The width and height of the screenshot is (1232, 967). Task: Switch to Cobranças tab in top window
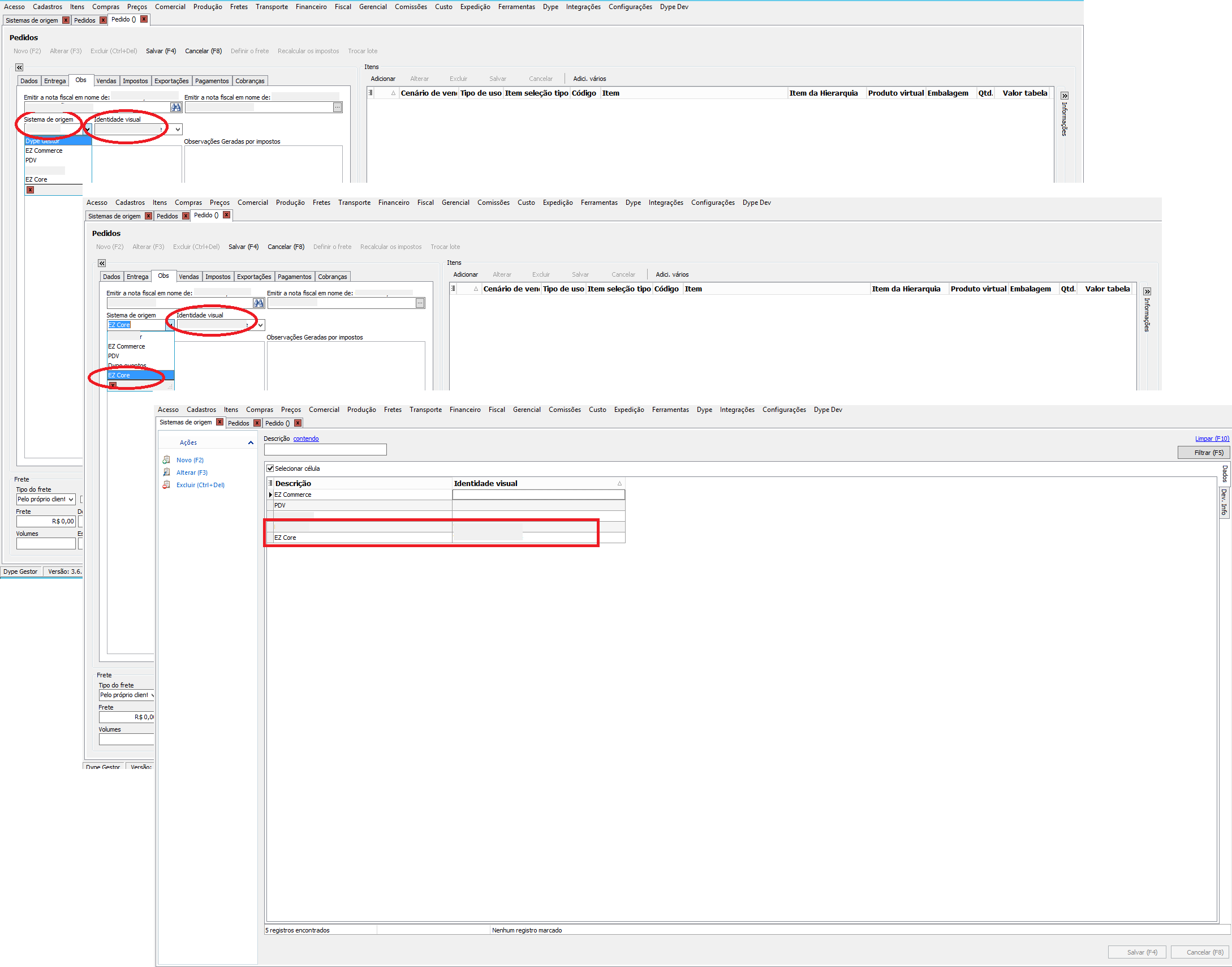pos(250,81)
